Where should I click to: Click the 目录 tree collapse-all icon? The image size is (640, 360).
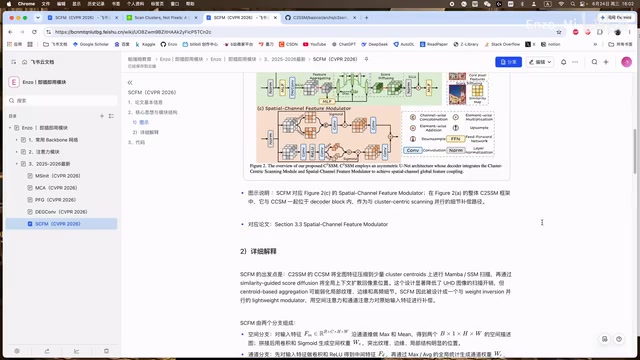point(111,116)
